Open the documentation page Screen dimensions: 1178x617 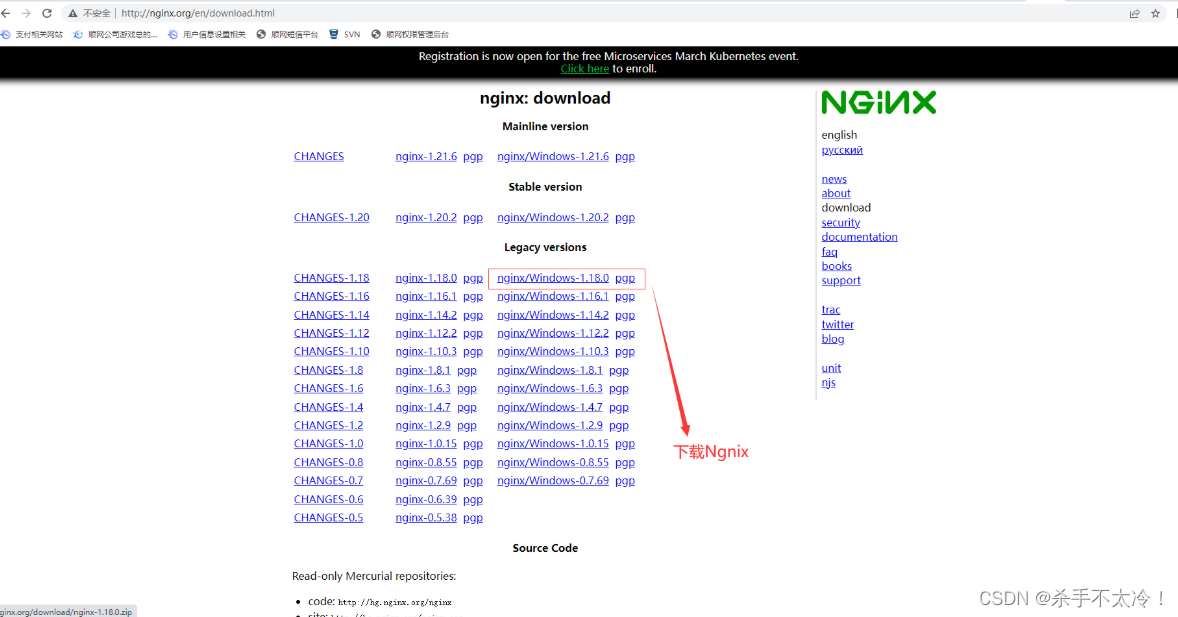tap(859, 237)
